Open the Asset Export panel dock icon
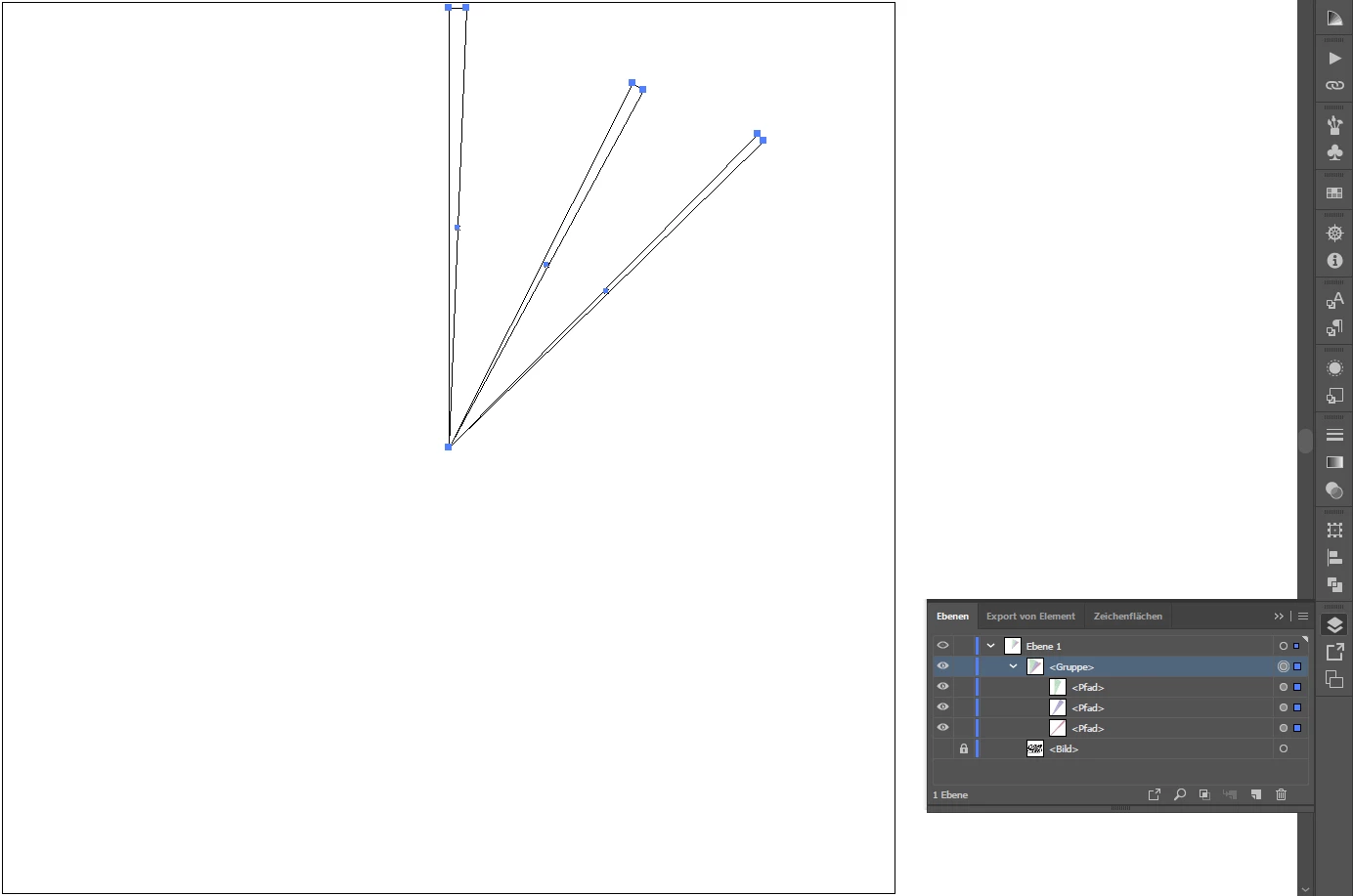This screenshot has height=896, width=1353. (x=1334, y=652)
